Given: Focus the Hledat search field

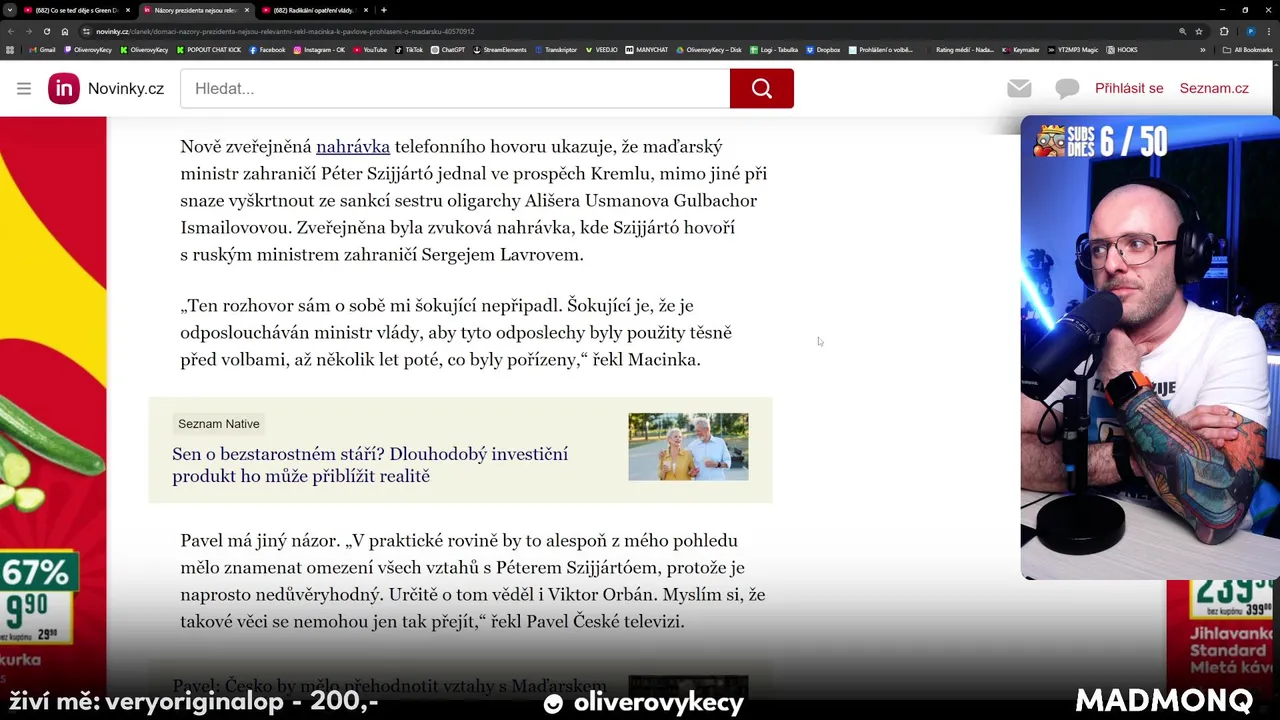Looking at the screenshot, I should [x=455, y=88].
